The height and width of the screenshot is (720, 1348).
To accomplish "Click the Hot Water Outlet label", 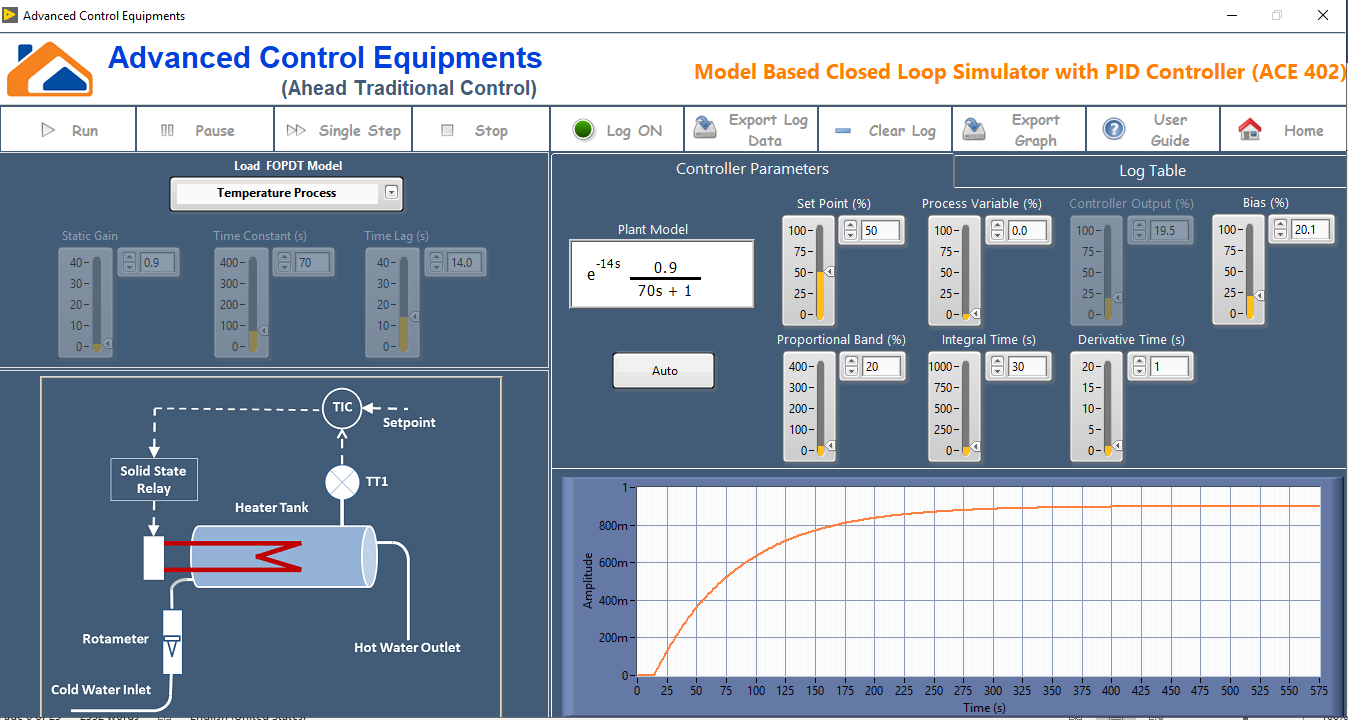I will pos(407,647).
